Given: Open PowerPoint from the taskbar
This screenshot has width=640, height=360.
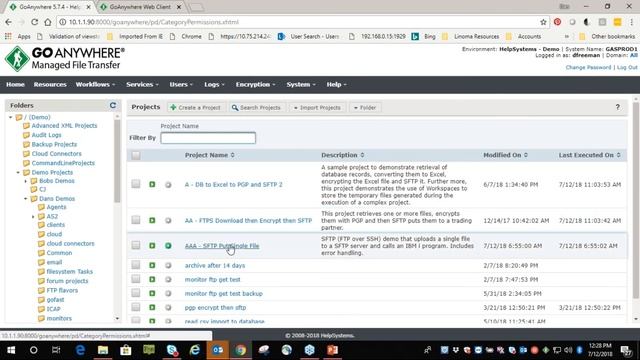Looking at the screenshot, I should point(332,350).
